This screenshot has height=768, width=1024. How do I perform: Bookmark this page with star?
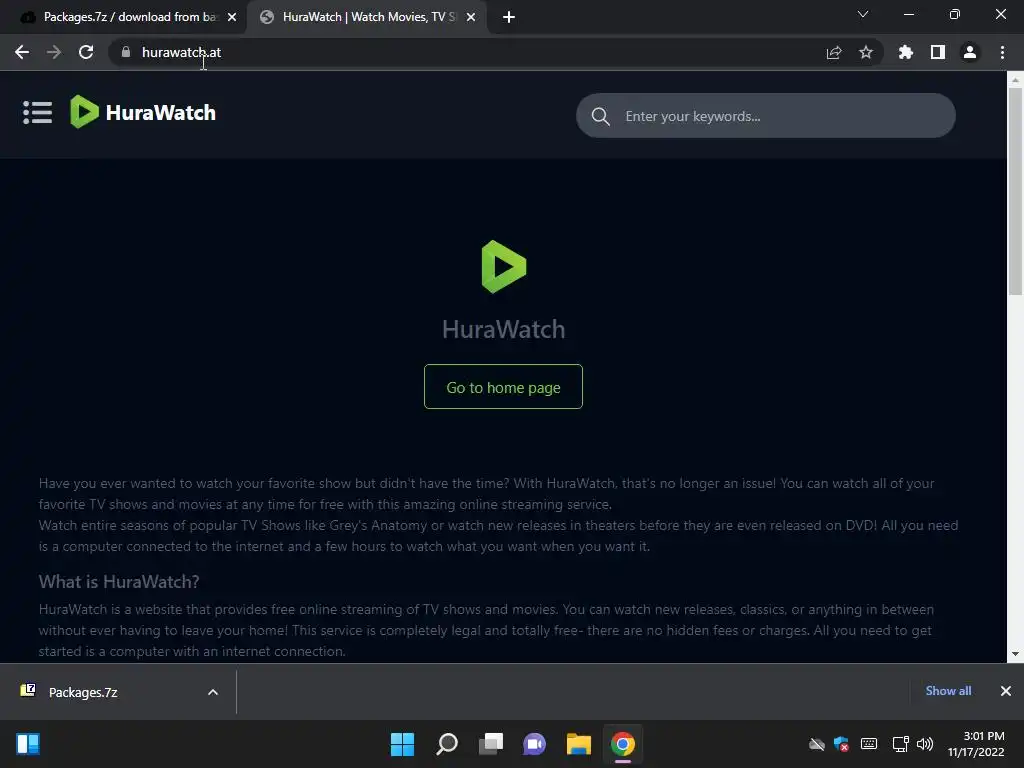point(866,52)
